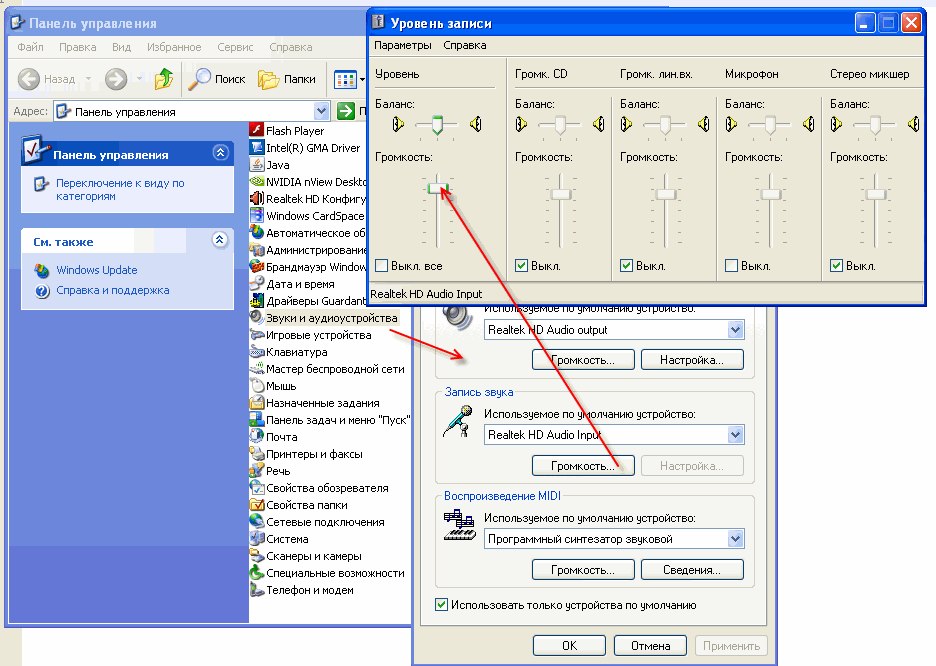Toggle Использовать только устройства по умолчанию checkbox

click(442, 605)
